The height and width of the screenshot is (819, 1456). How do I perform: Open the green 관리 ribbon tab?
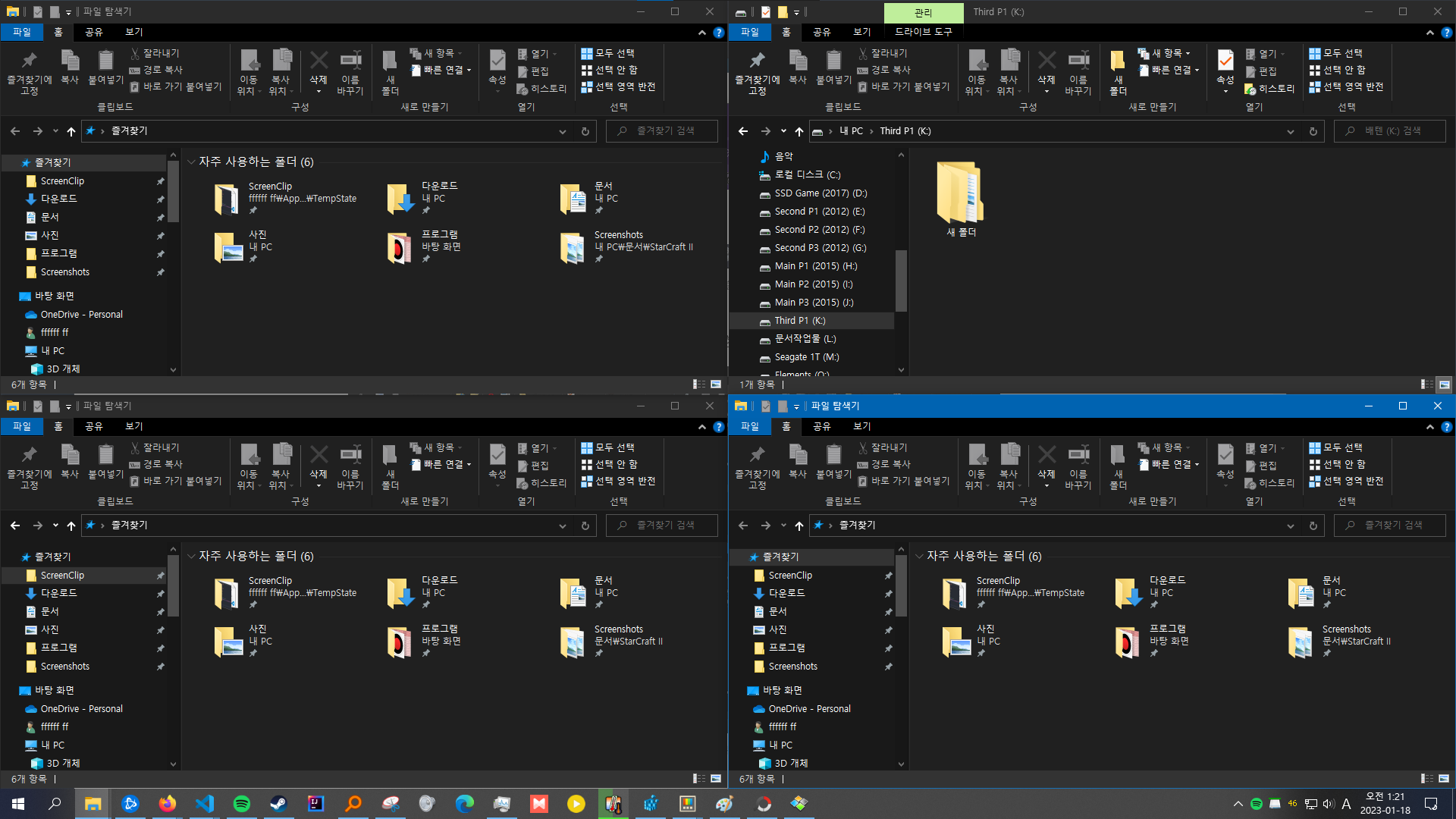(x=923, y=12)
